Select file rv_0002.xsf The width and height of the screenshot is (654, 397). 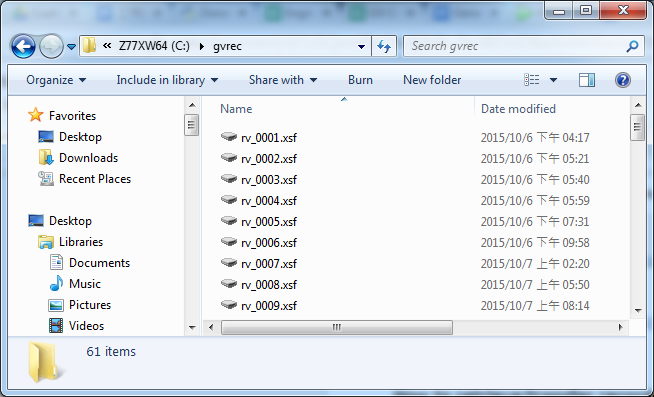click(x=269, y=158)
